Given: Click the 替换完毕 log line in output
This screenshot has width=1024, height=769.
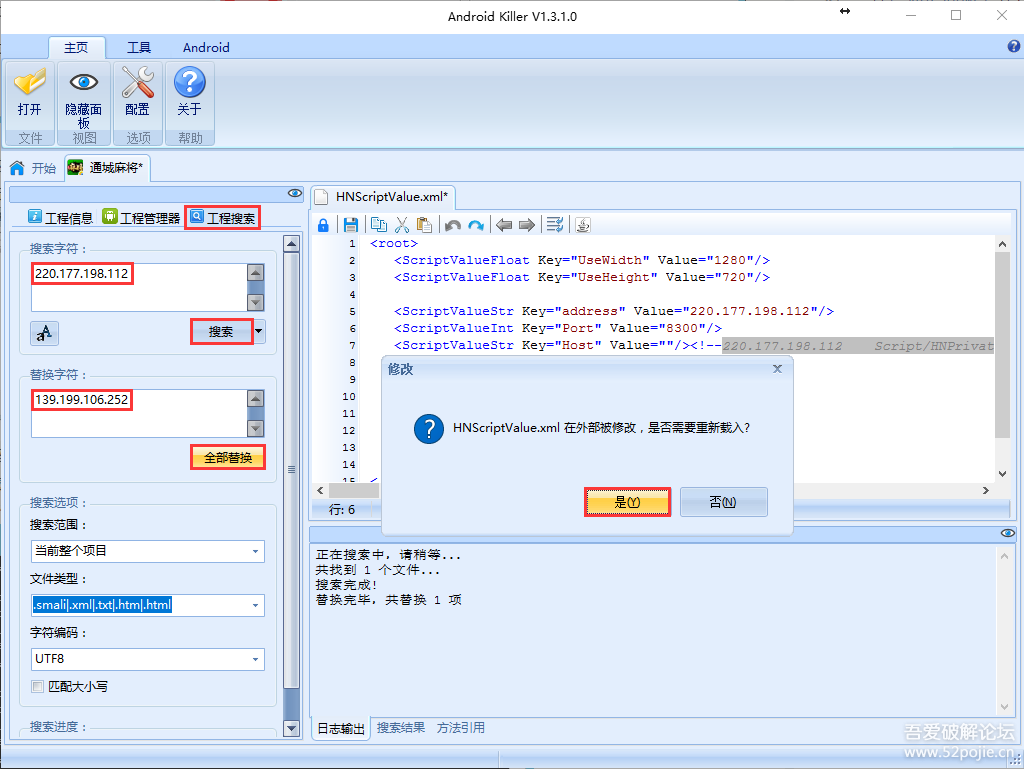Looking at the screenshot, I should pos(389,600).
